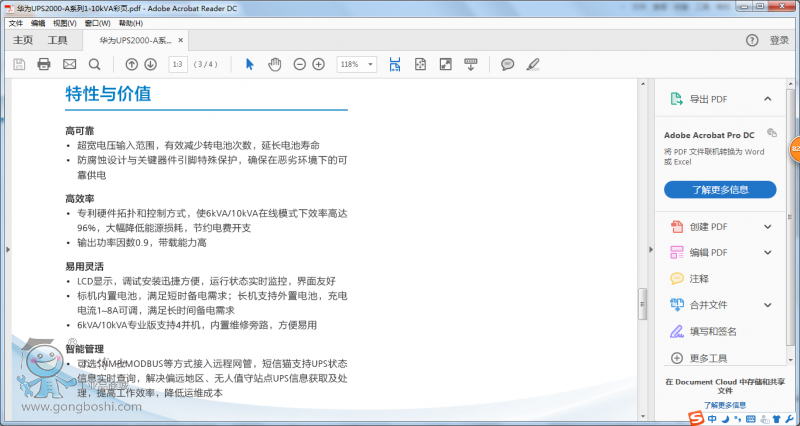
Task: Collapse the 导出 PDF section
Action: [767, 99]
